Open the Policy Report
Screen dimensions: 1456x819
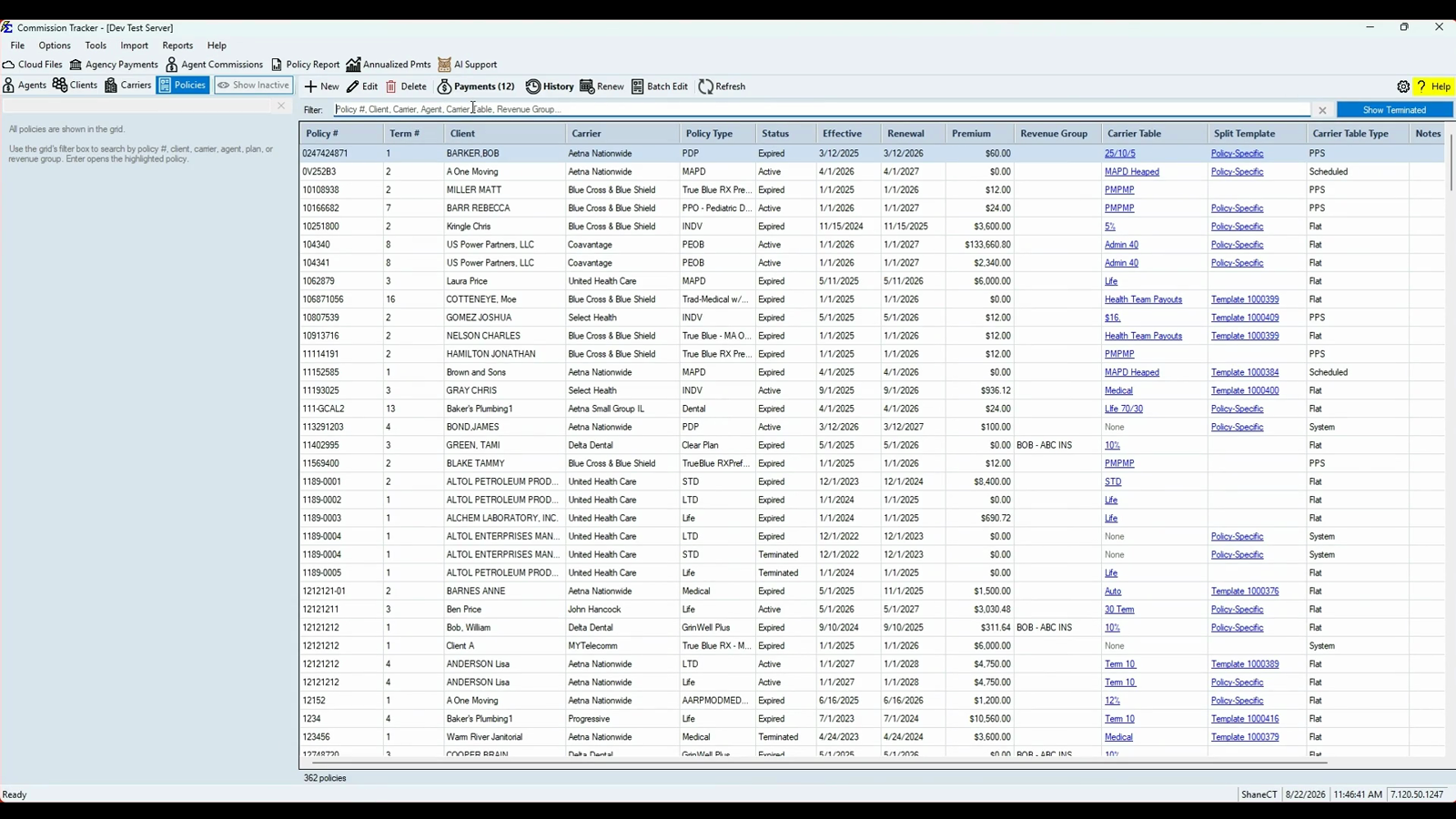click(x=305, y=65)
